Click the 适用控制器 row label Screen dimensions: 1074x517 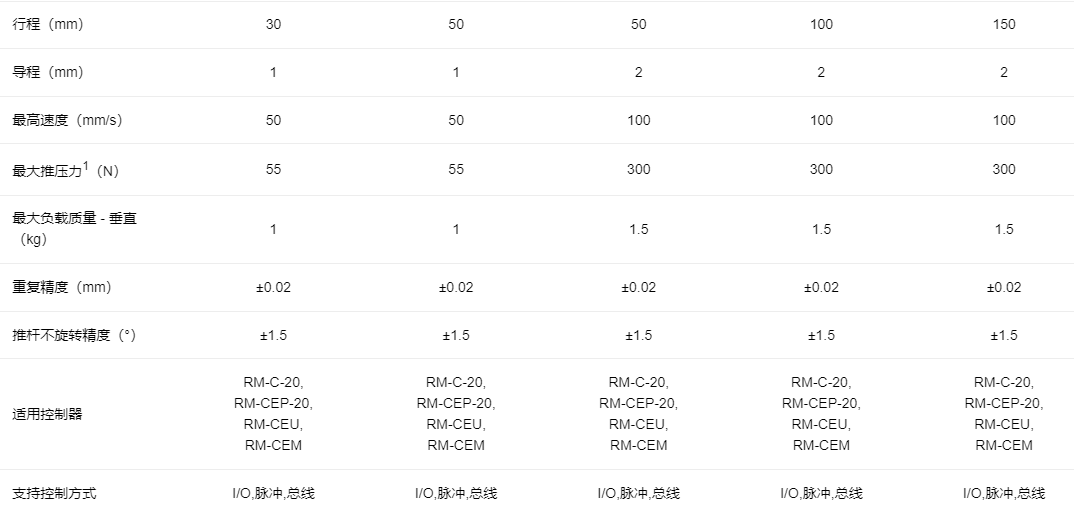pos(47,414)
